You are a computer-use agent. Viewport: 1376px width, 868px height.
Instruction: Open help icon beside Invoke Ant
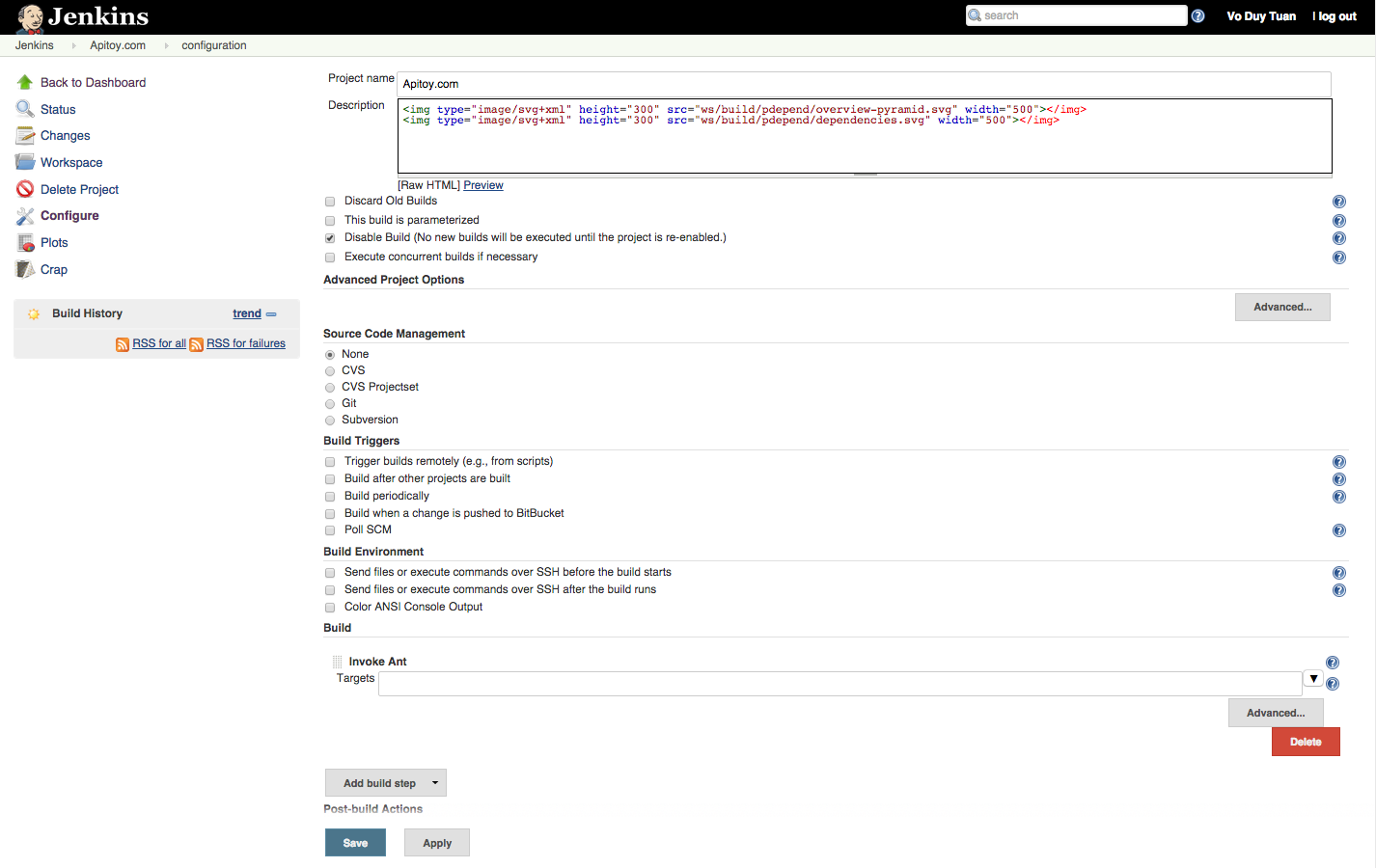1333,663
